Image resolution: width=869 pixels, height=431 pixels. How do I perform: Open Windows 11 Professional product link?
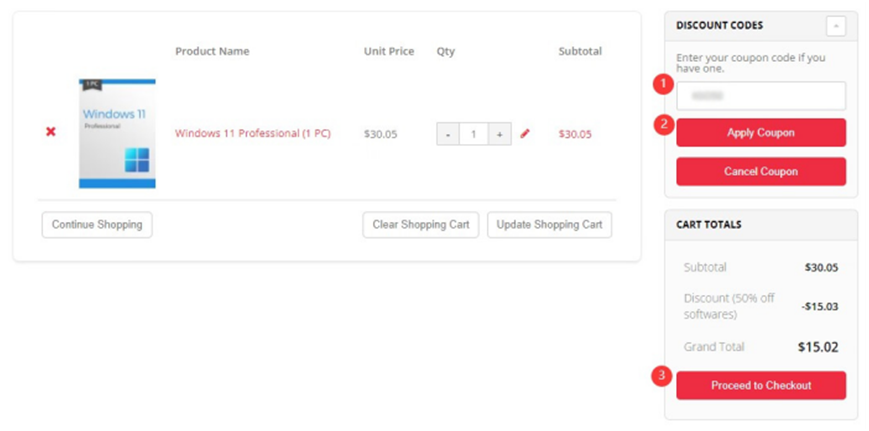pos(253,134)
